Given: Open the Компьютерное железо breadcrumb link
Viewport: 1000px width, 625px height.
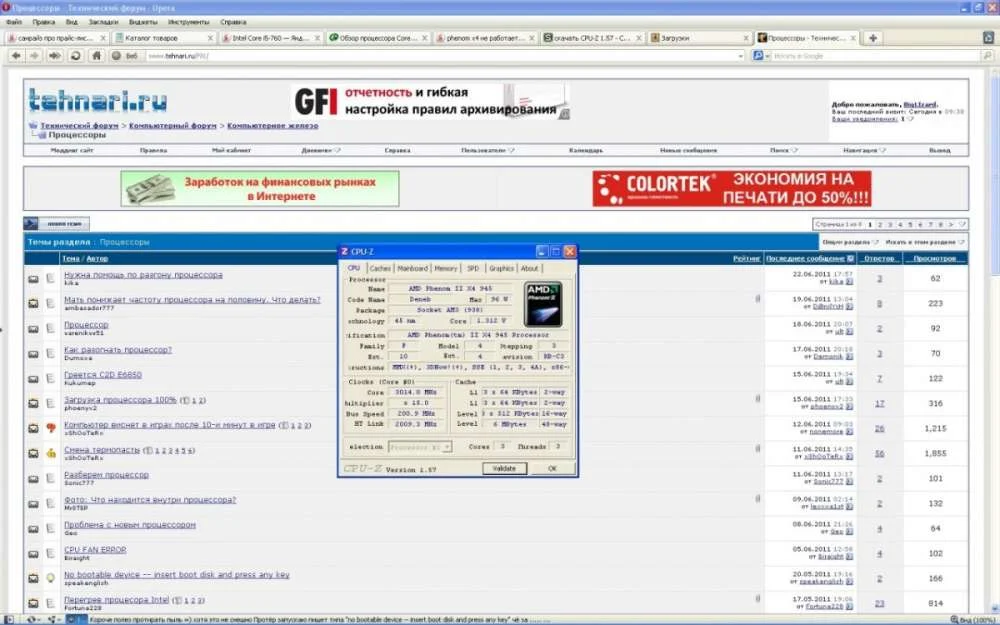Looking at the screenshot, I should [272, 126].
